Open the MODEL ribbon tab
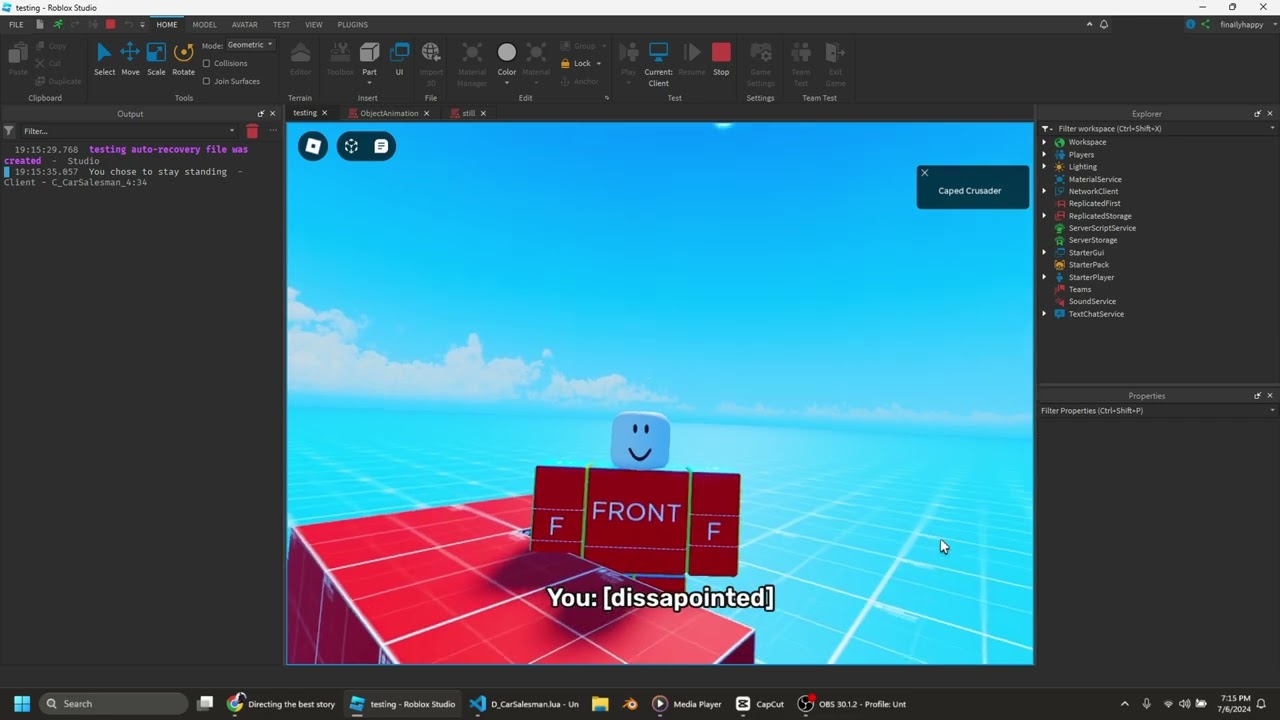This screenshot has width=1280, height=720. coord(204,24)
